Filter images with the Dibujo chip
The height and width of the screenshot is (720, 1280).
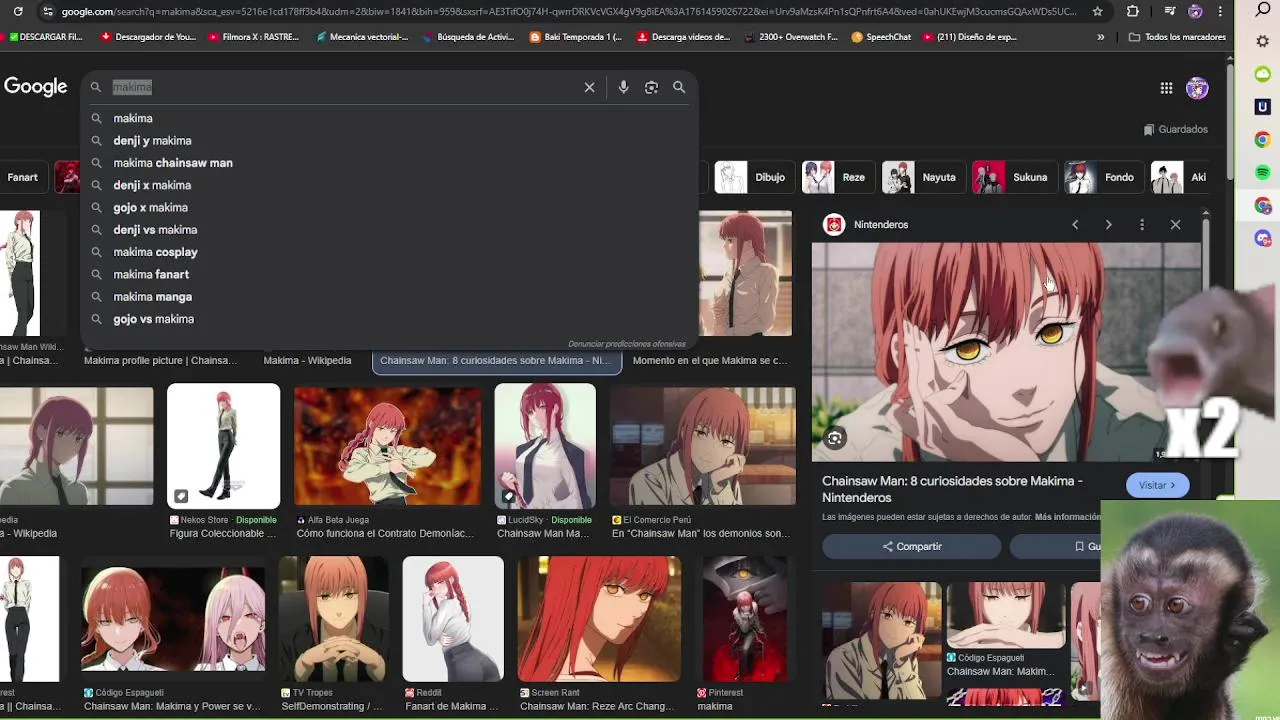[753, 177]
